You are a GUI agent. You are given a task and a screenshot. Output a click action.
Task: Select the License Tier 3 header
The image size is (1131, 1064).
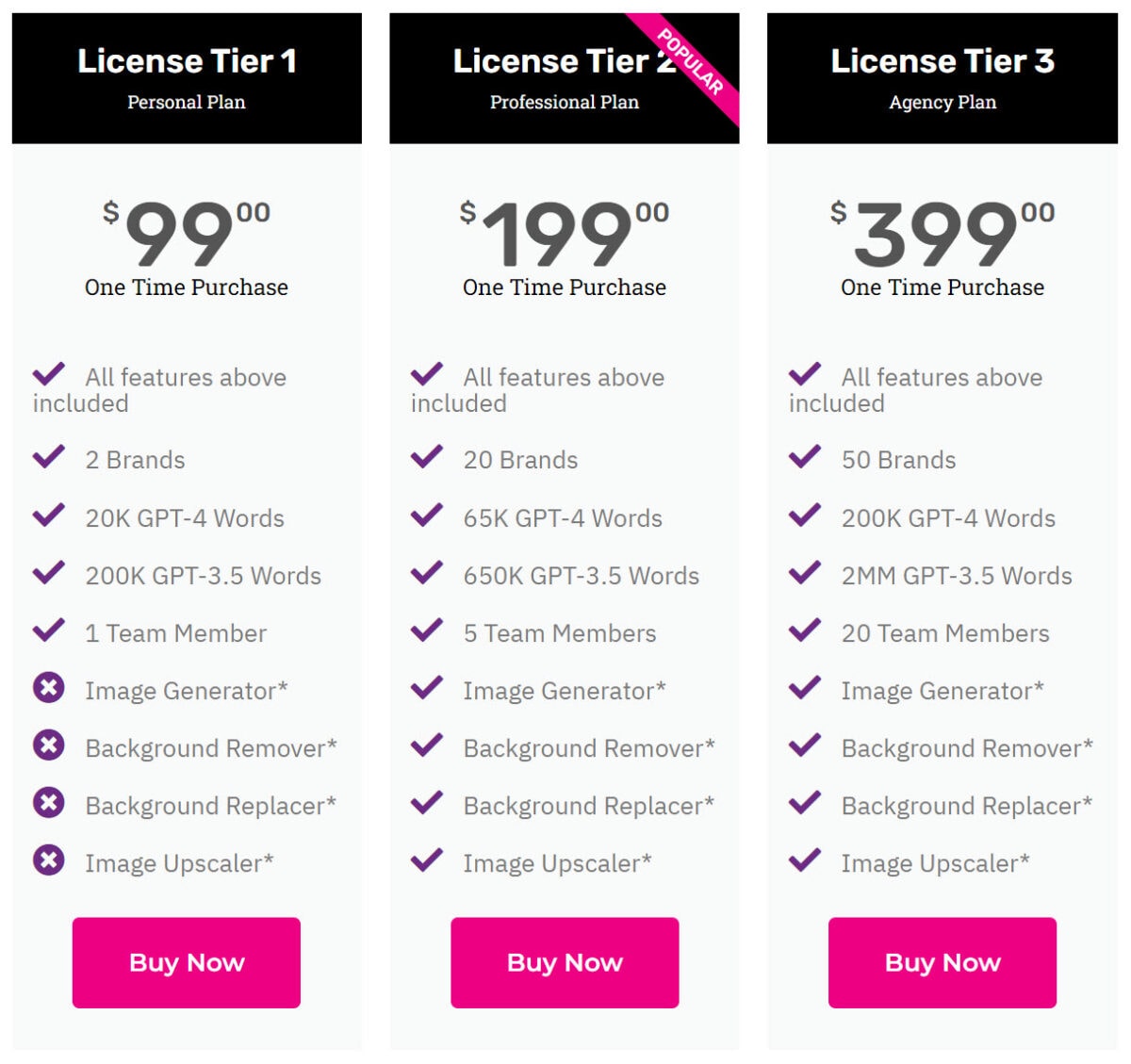point(942,61)
